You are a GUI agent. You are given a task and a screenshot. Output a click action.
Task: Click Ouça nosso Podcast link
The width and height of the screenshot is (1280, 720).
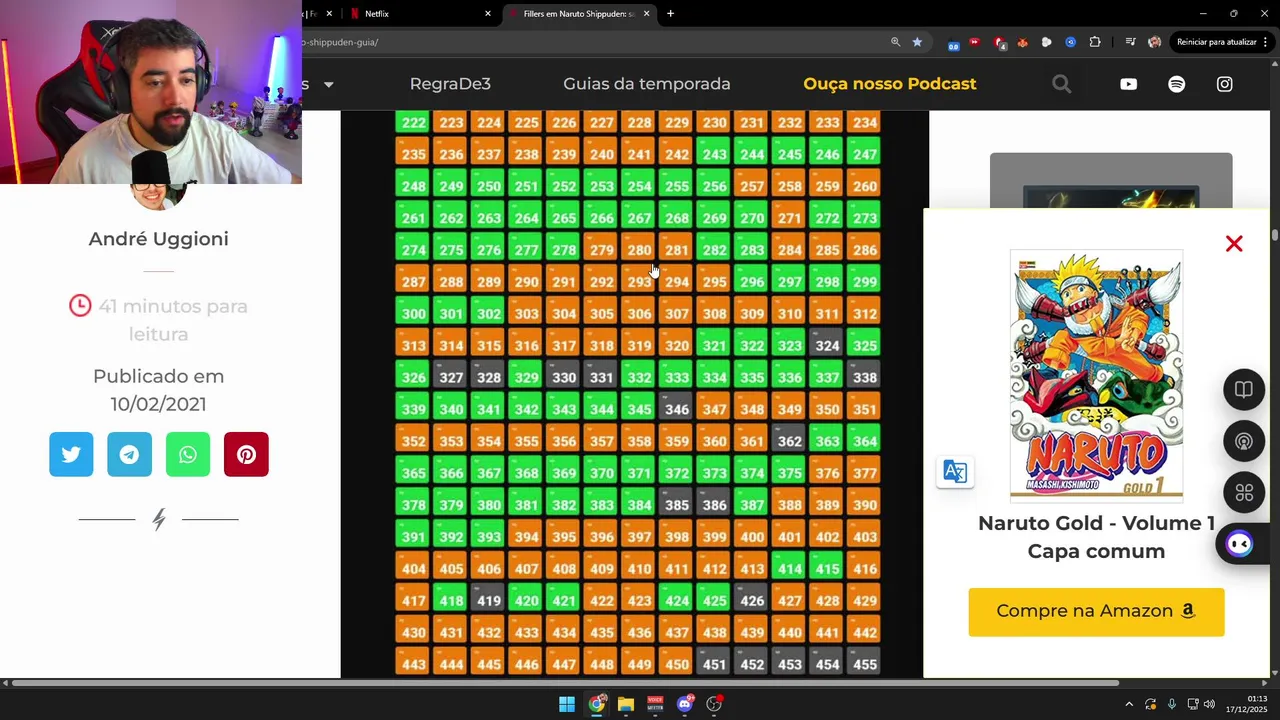890,84
